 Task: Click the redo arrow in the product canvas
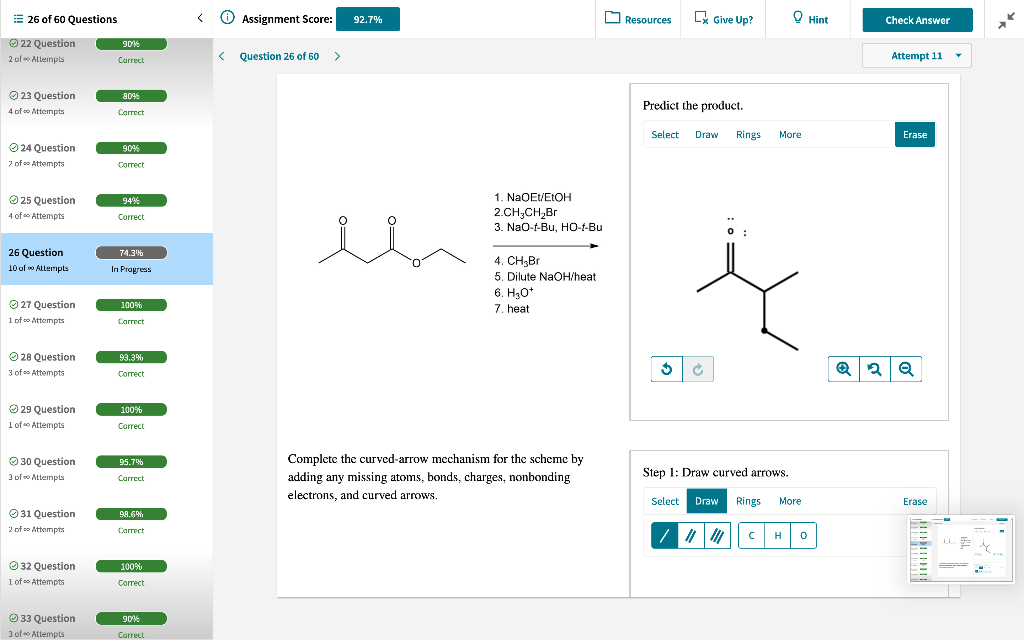(697, 368)
